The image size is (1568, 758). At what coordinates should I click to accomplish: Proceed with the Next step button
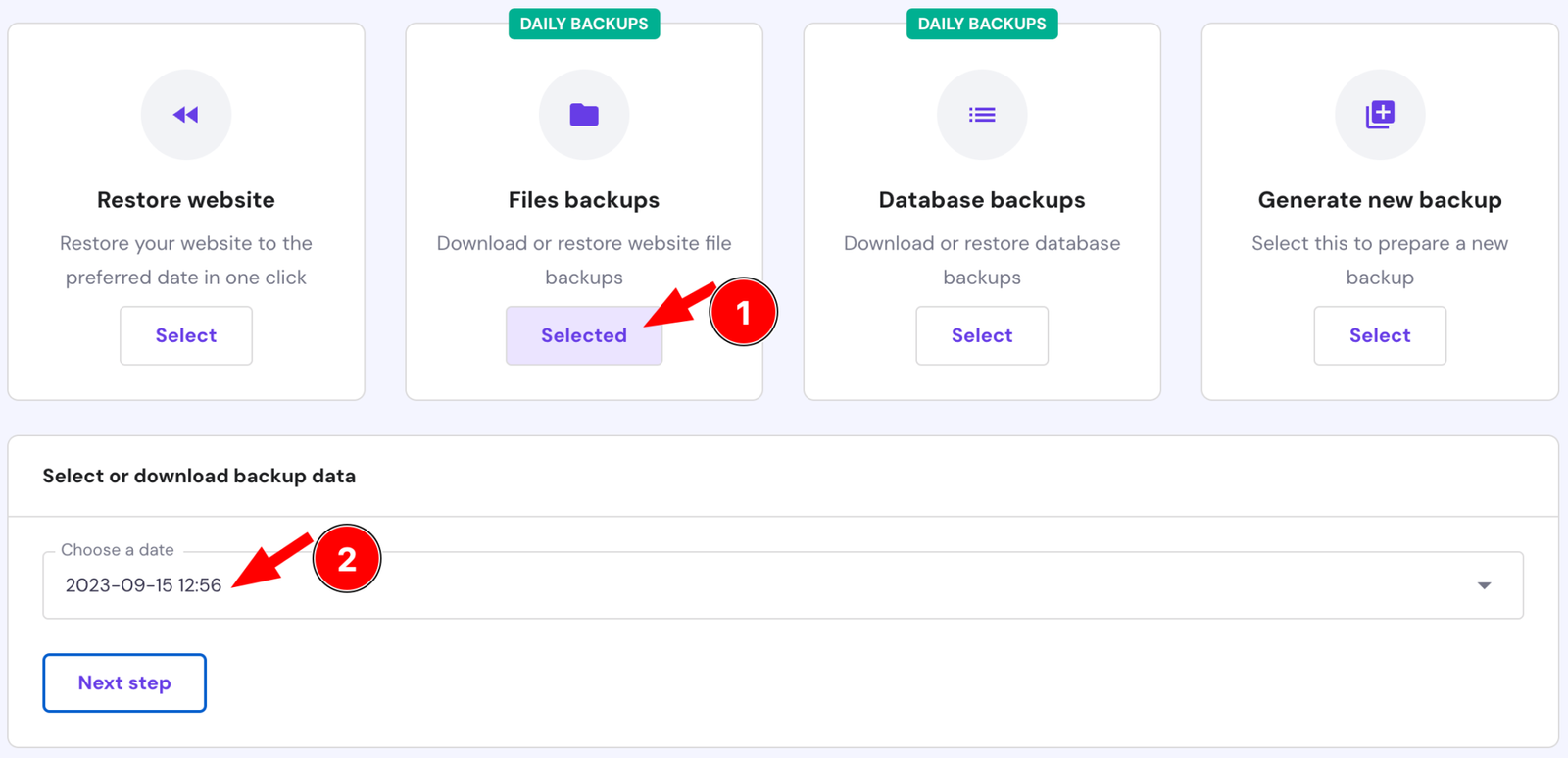pos(124,682)
